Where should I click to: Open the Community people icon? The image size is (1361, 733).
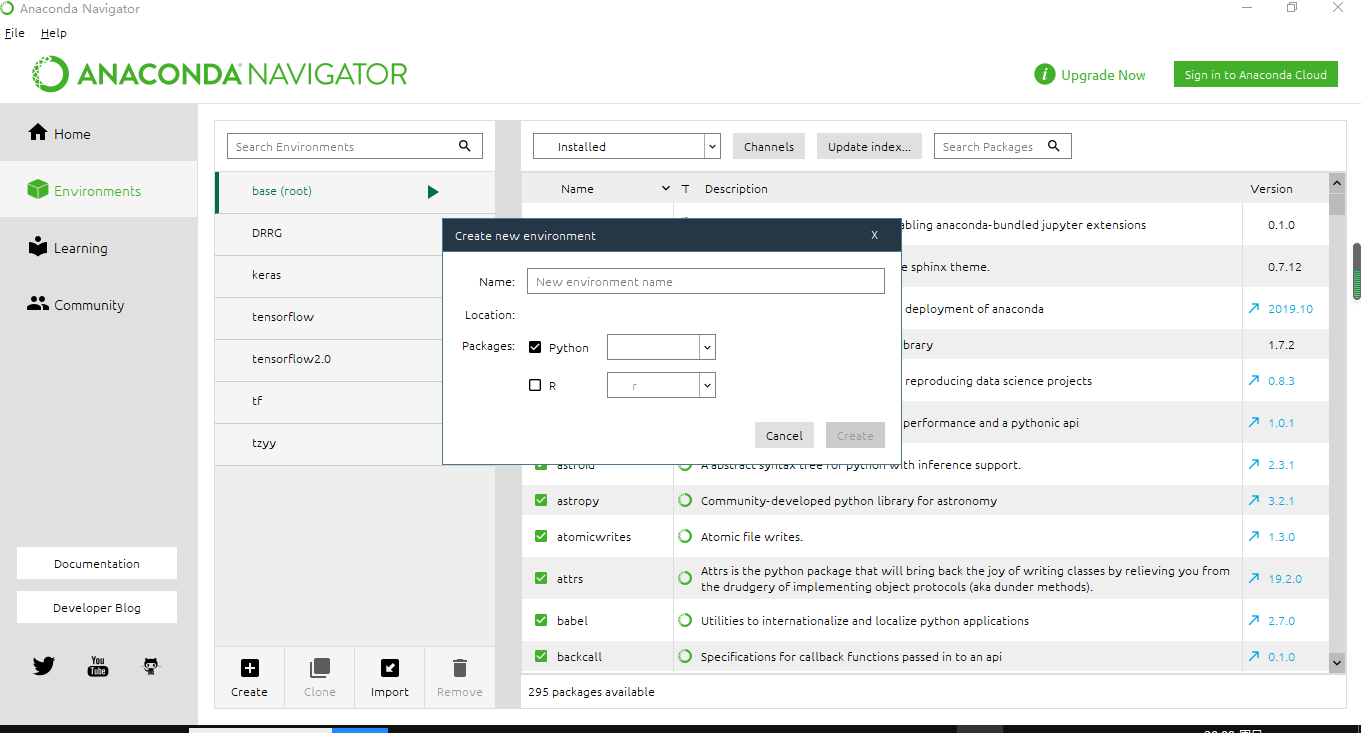[38, 304]
